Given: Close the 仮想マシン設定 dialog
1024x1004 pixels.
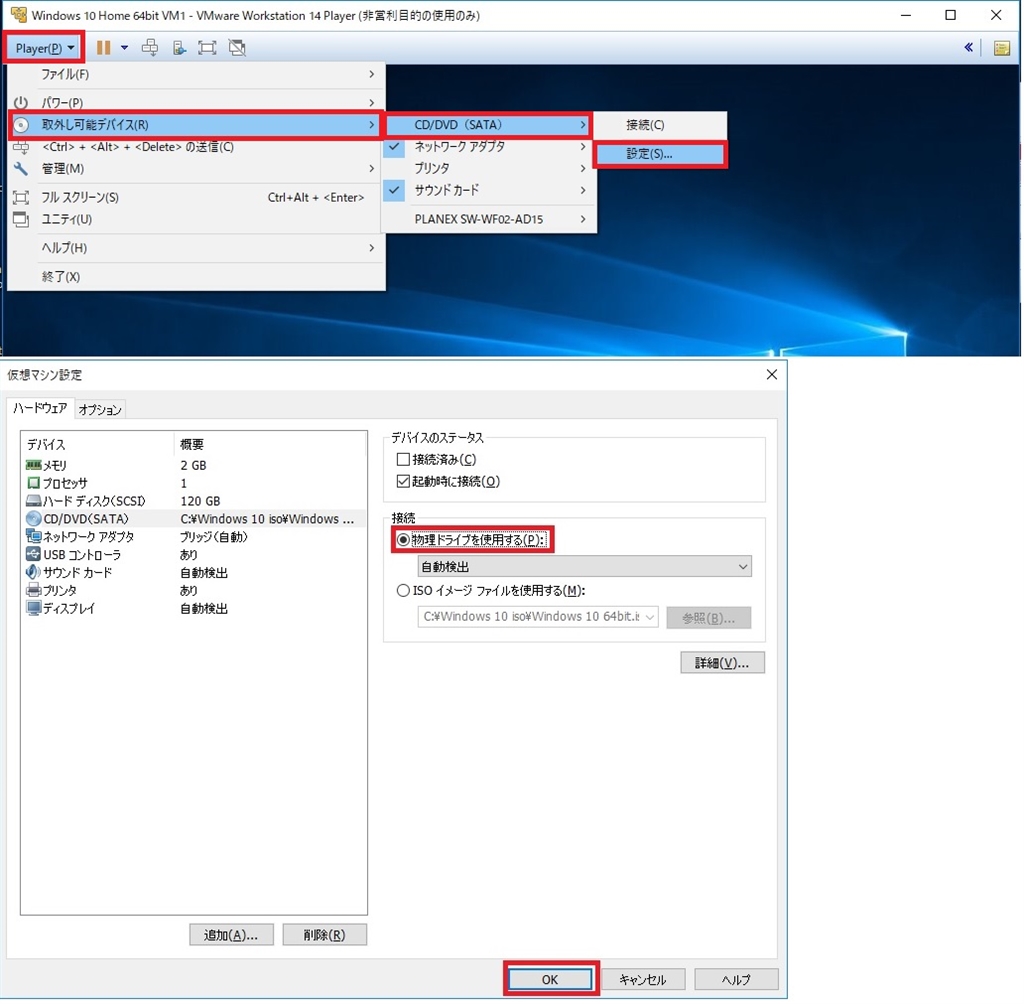Looking at the screenshot, I should tap(771, 374).
